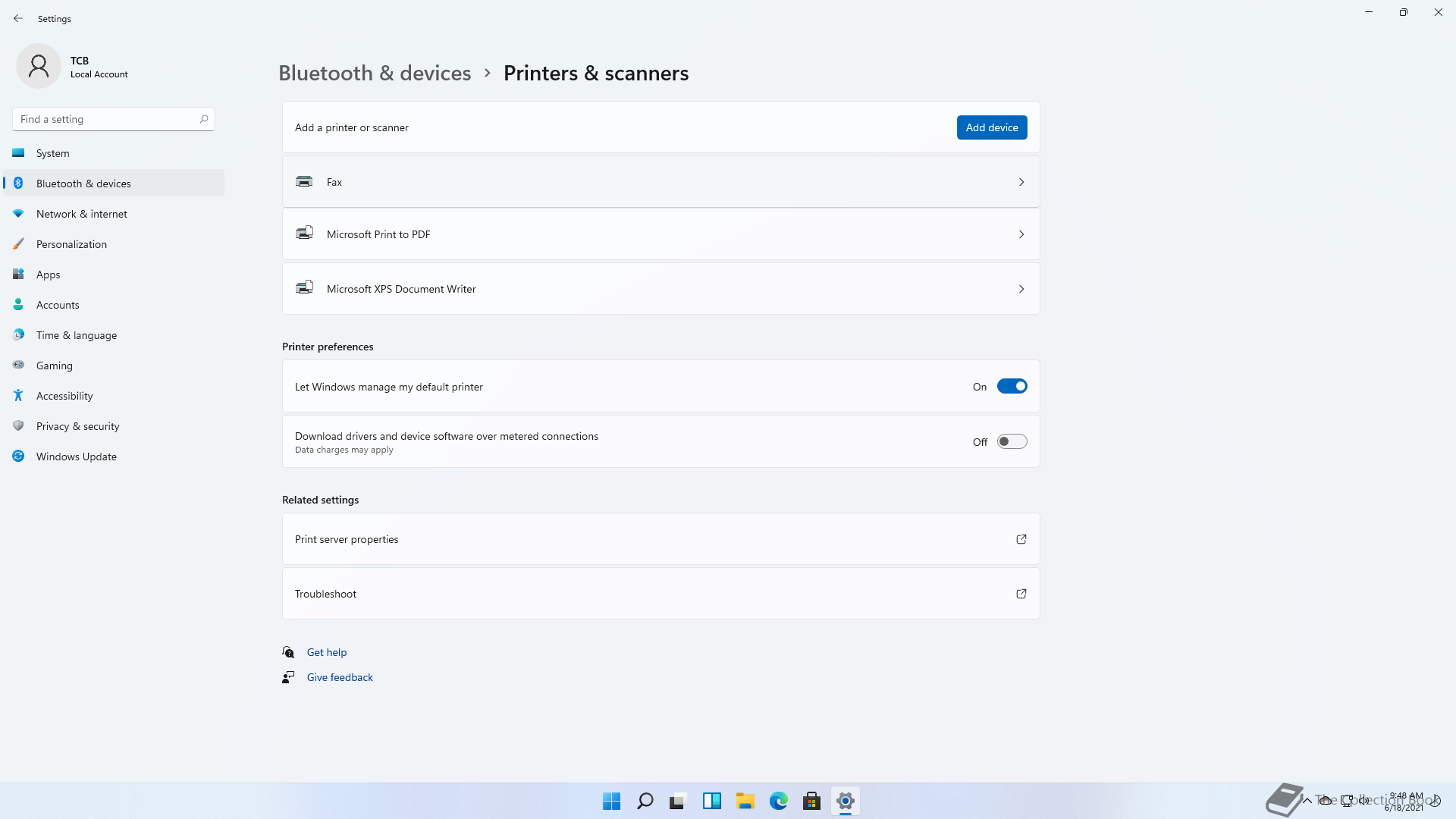Open external link icon for Troubleshoot
Image resolution: width=1456 pixels, height=819 pixels.
coord(1021,594)
